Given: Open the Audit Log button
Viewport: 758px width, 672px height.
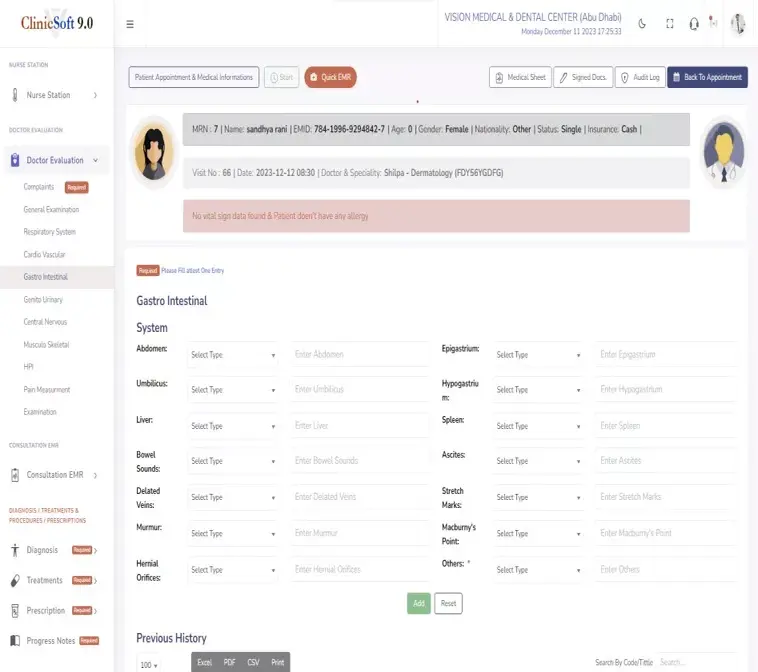Looking at the screenshot, I should click(x=639, y=77).
